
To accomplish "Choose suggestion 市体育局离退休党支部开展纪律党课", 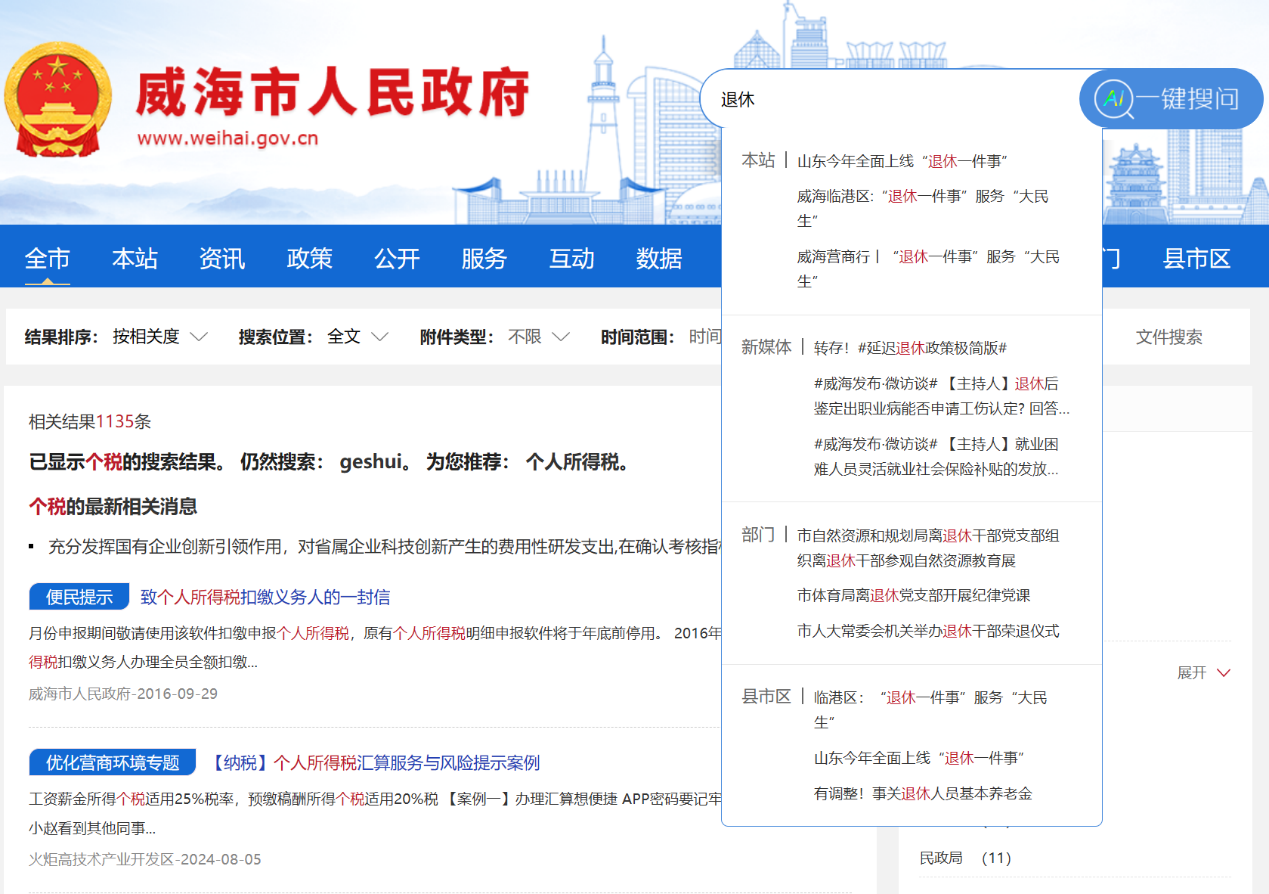I will coord(913,595).
